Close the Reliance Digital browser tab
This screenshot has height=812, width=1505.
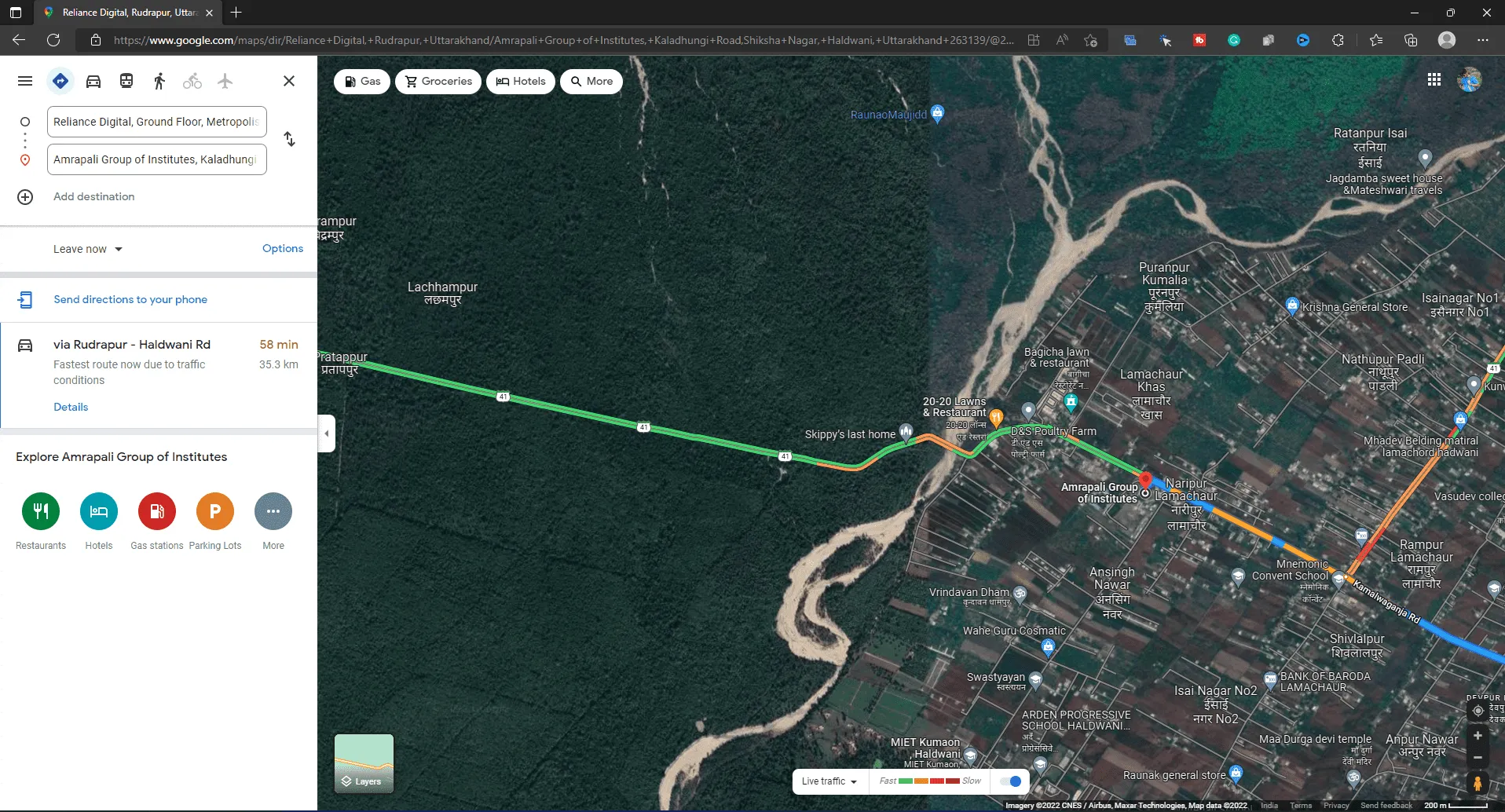tap(209, 13)
